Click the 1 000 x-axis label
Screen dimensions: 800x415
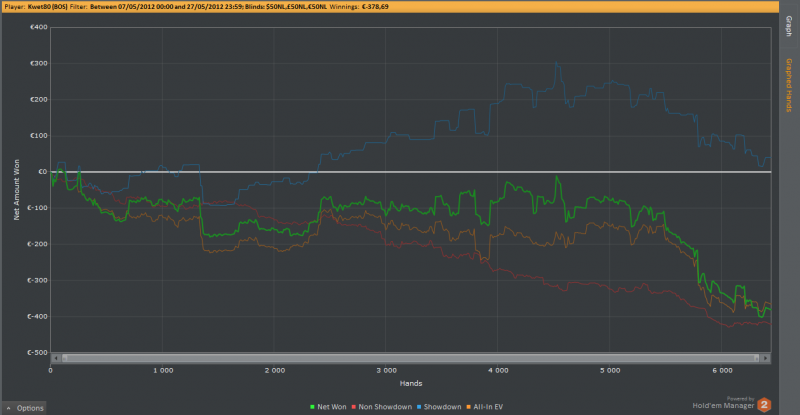click(163, 371)
